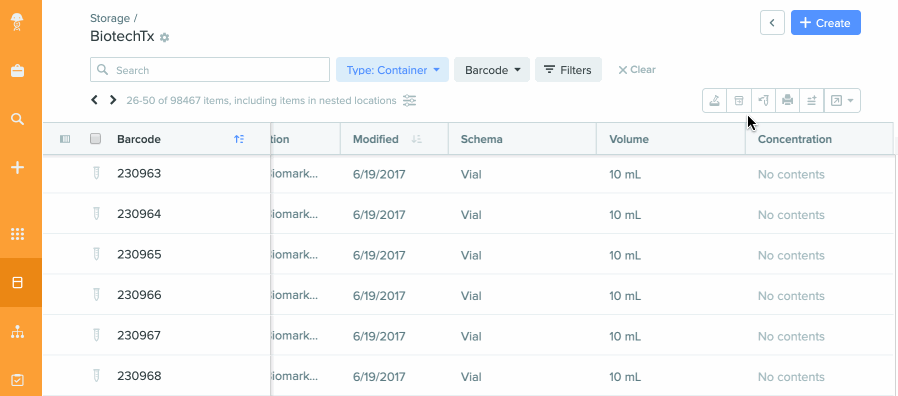Click 10 mL volume in row 230967

pyautogui.click(x=625, y=336)
